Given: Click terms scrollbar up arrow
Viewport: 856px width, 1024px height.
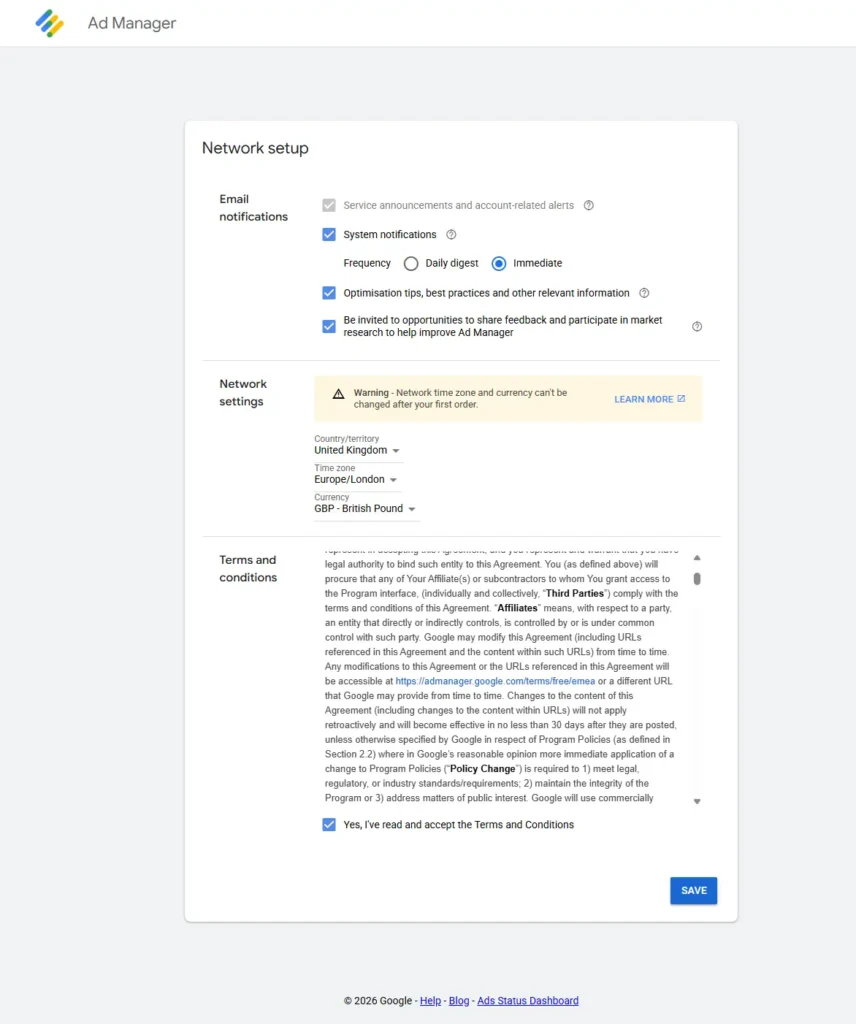Looking at the screenshot, I should [x=697, y=558].
